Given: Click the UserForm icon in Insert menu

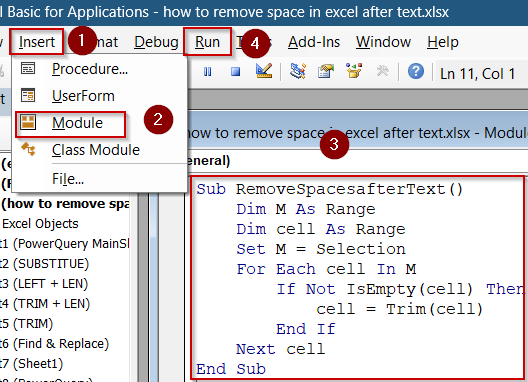Looking at the screenshot, I should pos(28,95).
